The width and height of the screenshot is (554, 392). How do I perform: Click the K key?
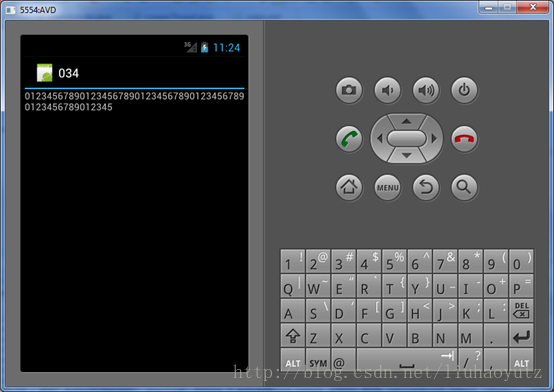[470, 310]
